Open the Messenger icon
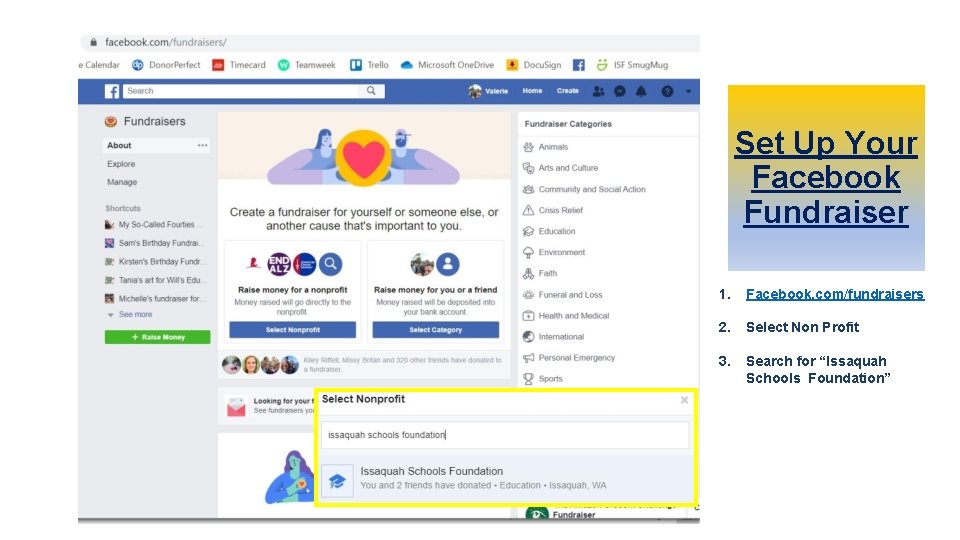This screenshot has height=540, width=960. coord(620,91)
